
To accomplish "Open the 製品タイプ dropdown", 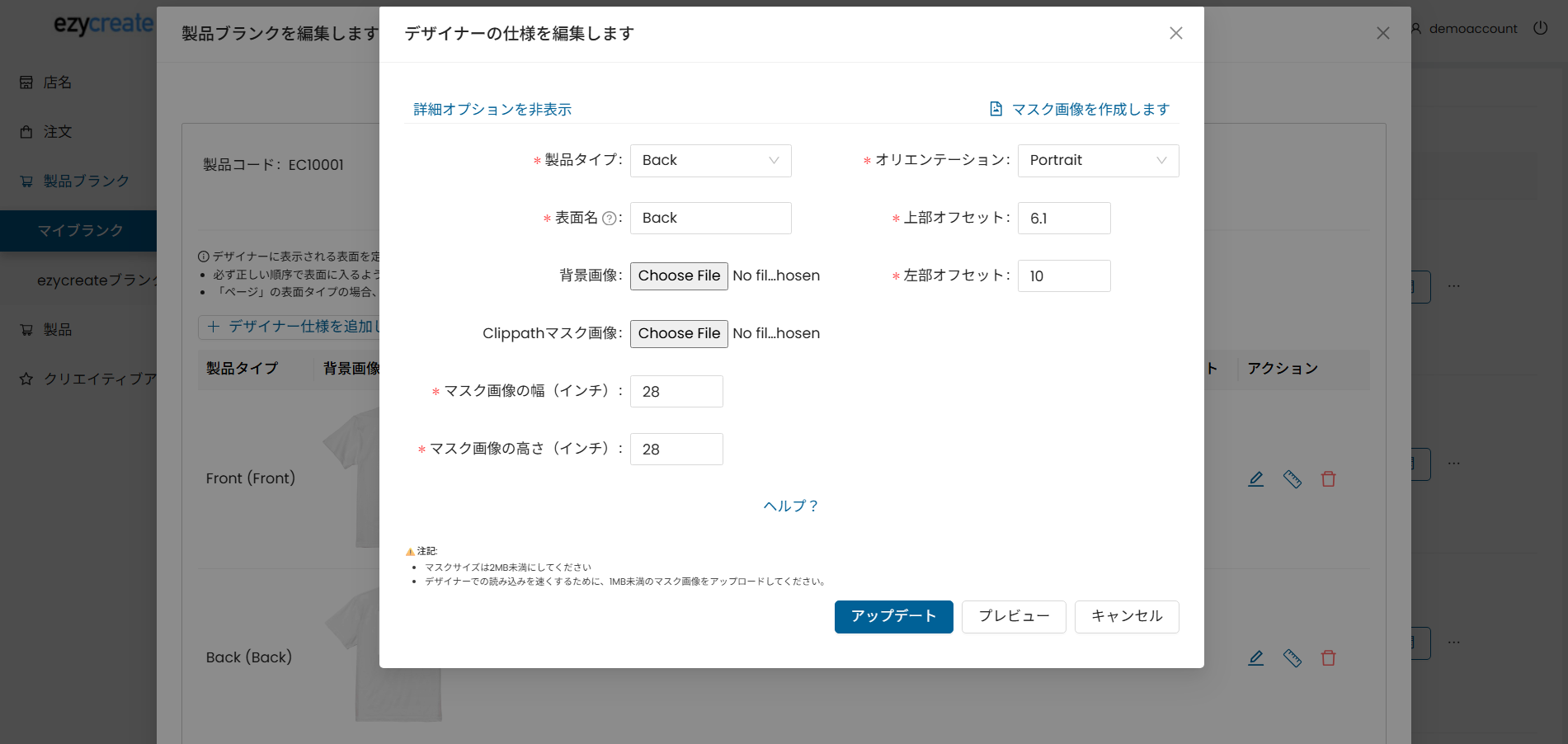I will [x=710, y=160].
